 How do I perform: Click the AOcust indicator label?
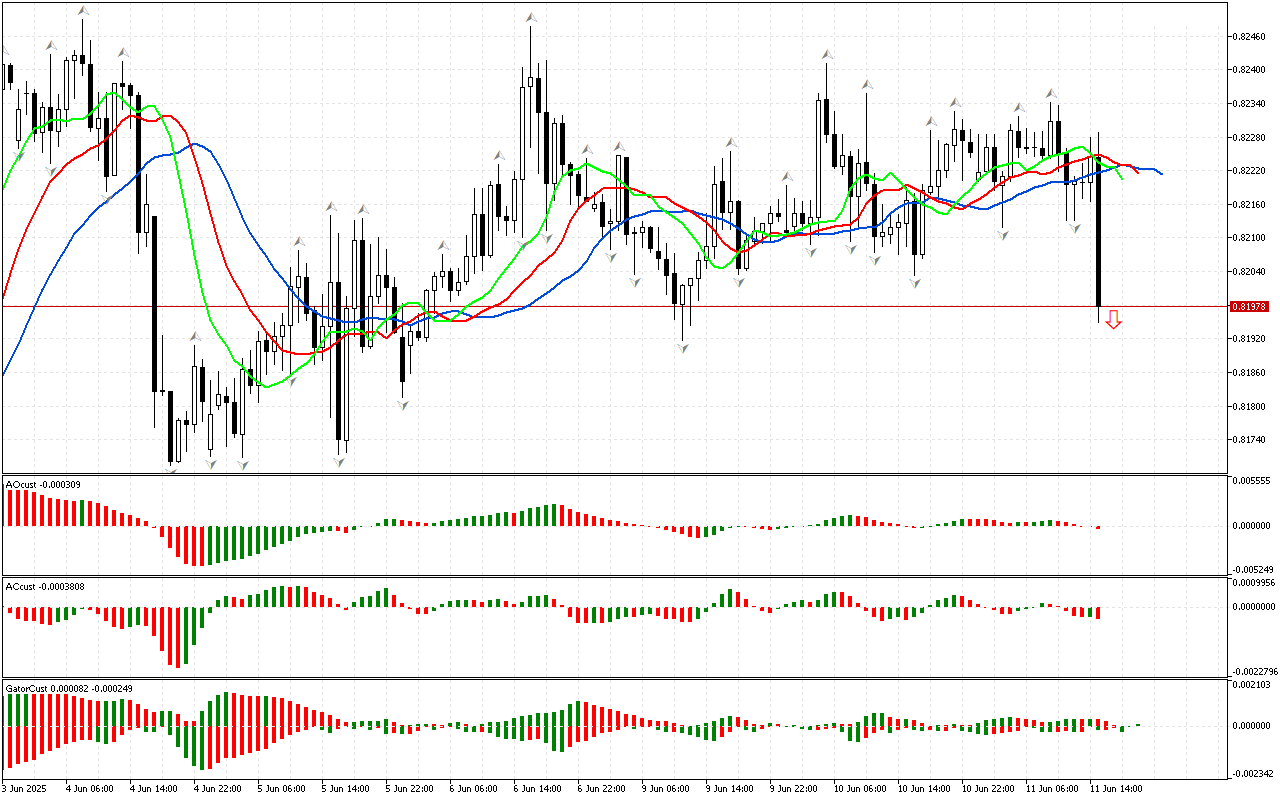click(x=43, y=485)
